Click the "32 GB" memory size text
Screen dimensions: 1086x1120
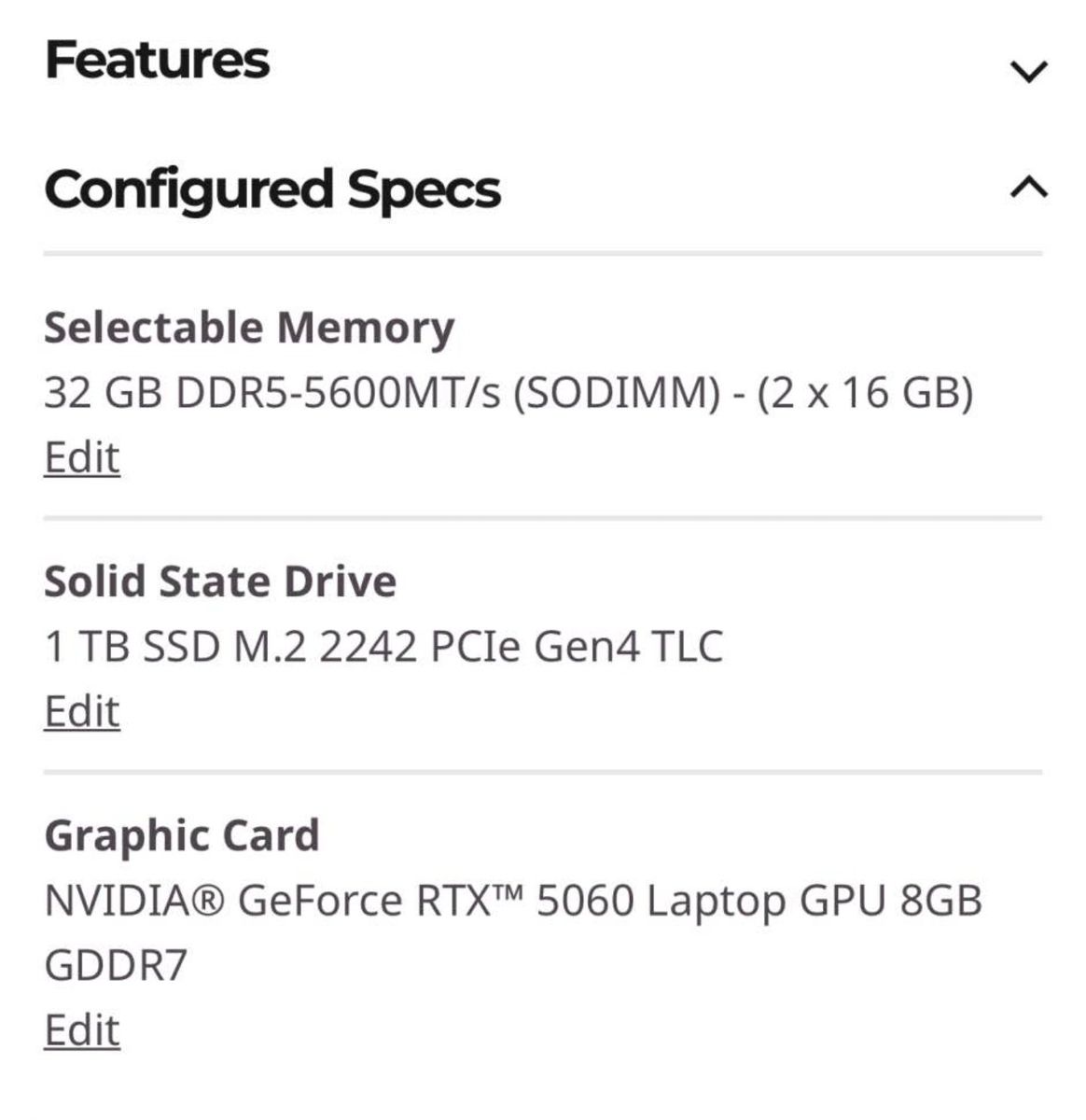click(x=104, y=392)
